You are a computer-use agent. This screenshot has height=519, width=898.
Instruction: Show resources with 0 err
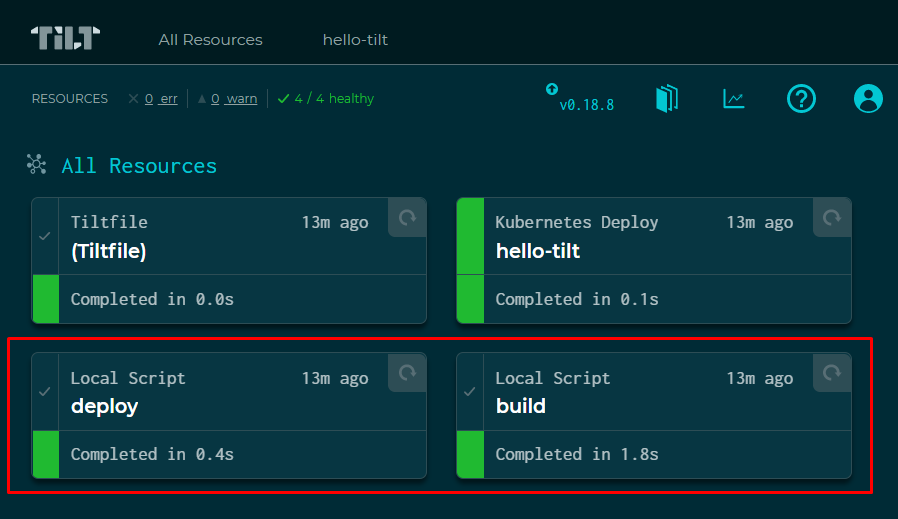[x=153, y=99]
